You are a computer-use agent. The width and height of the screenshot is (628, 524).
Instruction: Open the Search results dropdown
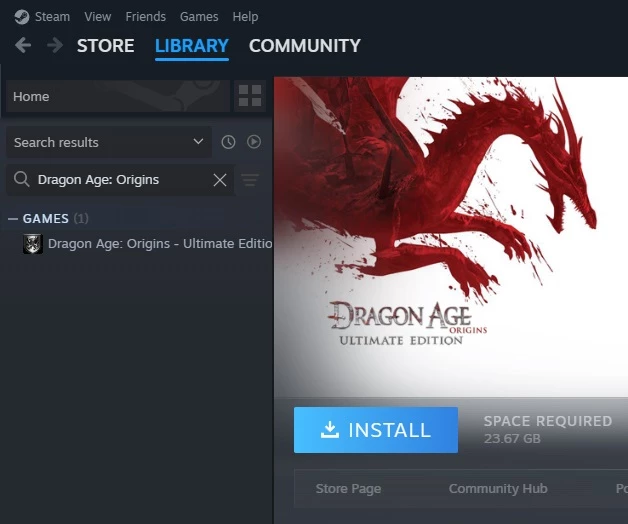[x=109, y=142]
